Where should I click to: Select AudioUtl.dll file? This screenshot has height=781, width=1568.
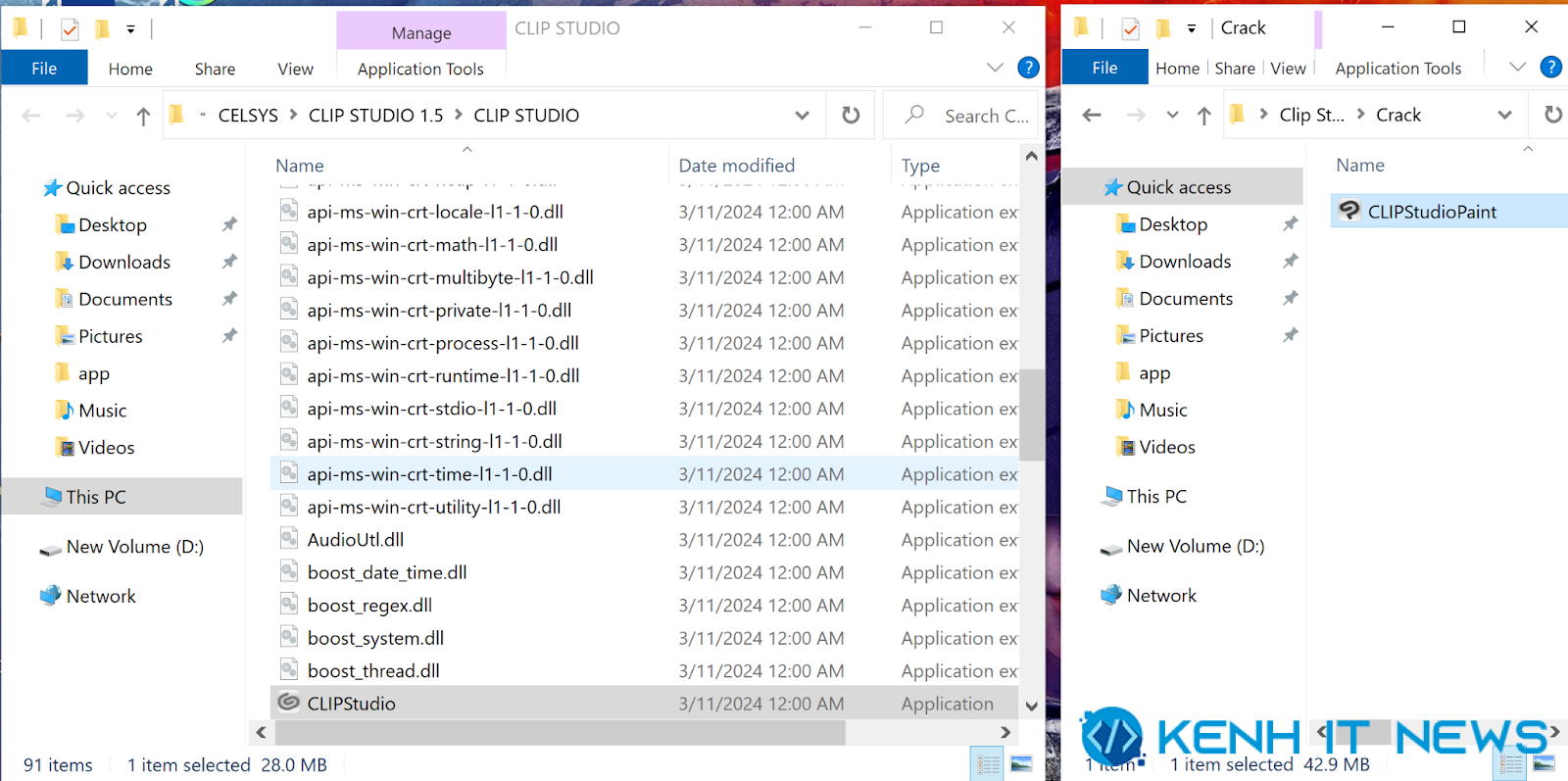pos(355,540)
